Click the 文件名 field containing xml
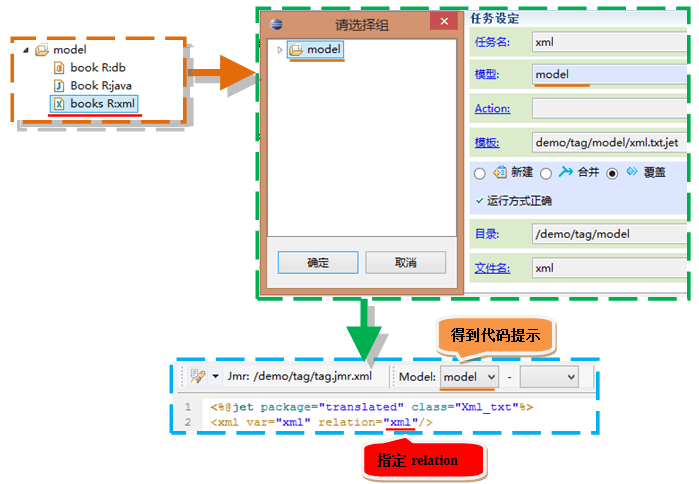699x484 pixels. click(609, 268)
